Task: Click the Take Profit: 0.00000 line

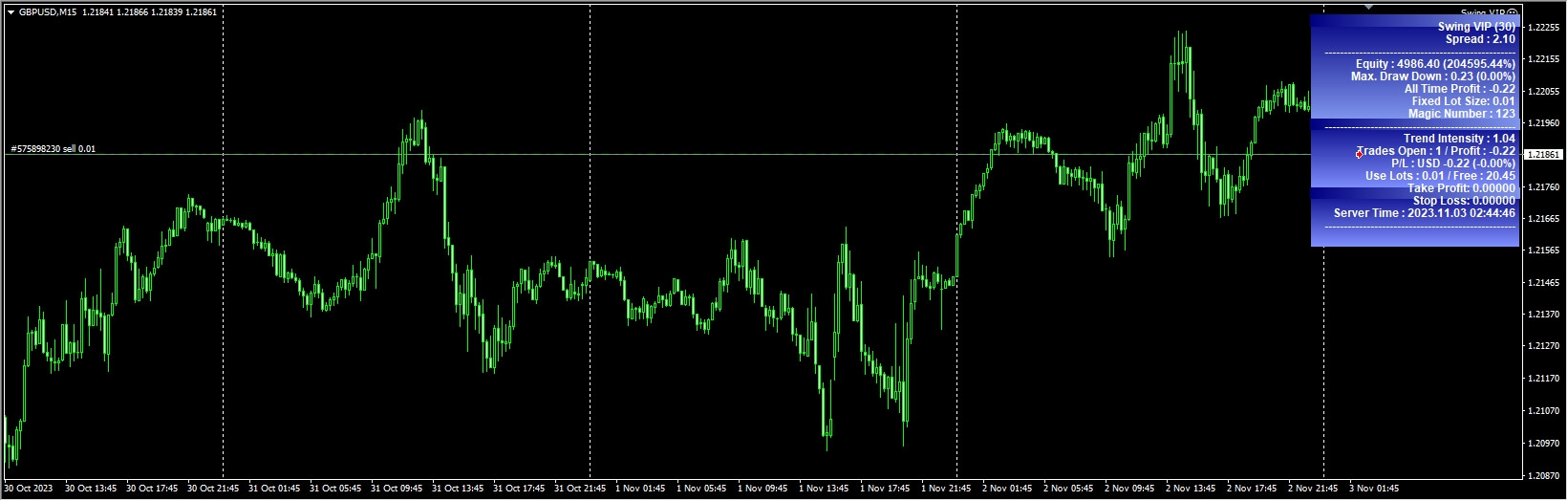Action: 1461,188
